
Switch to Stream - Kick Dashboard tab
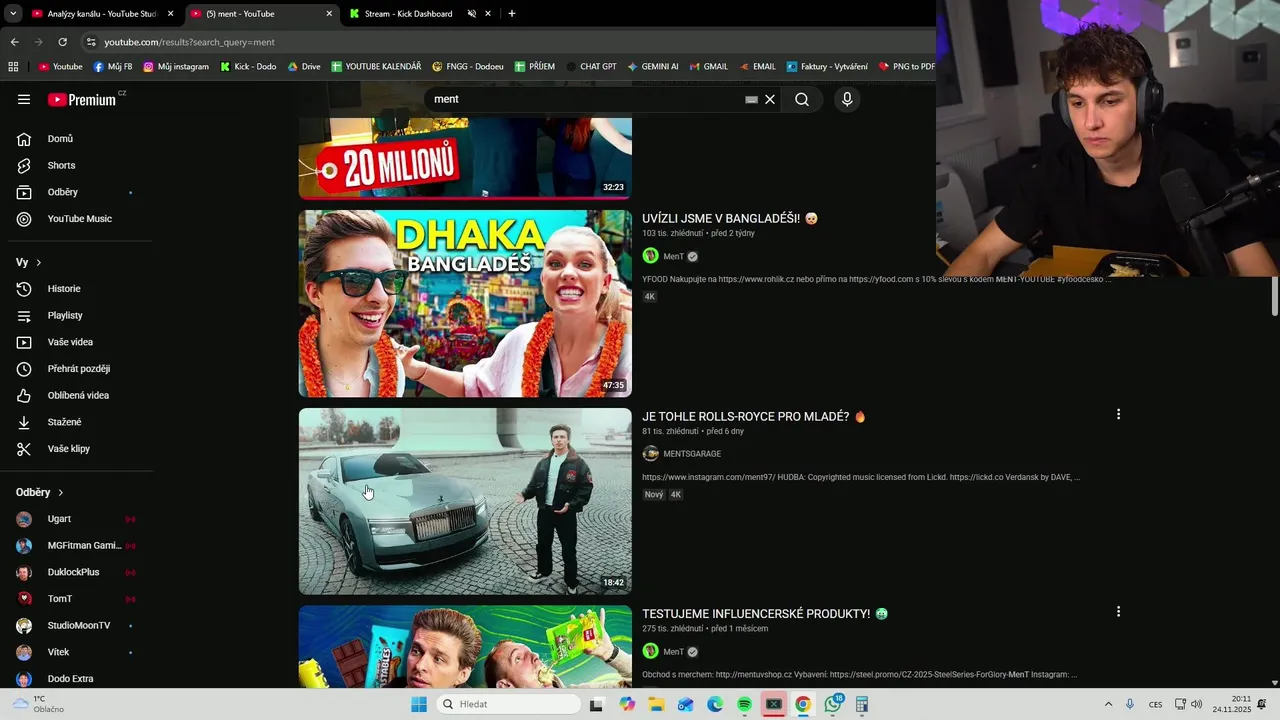408,14
